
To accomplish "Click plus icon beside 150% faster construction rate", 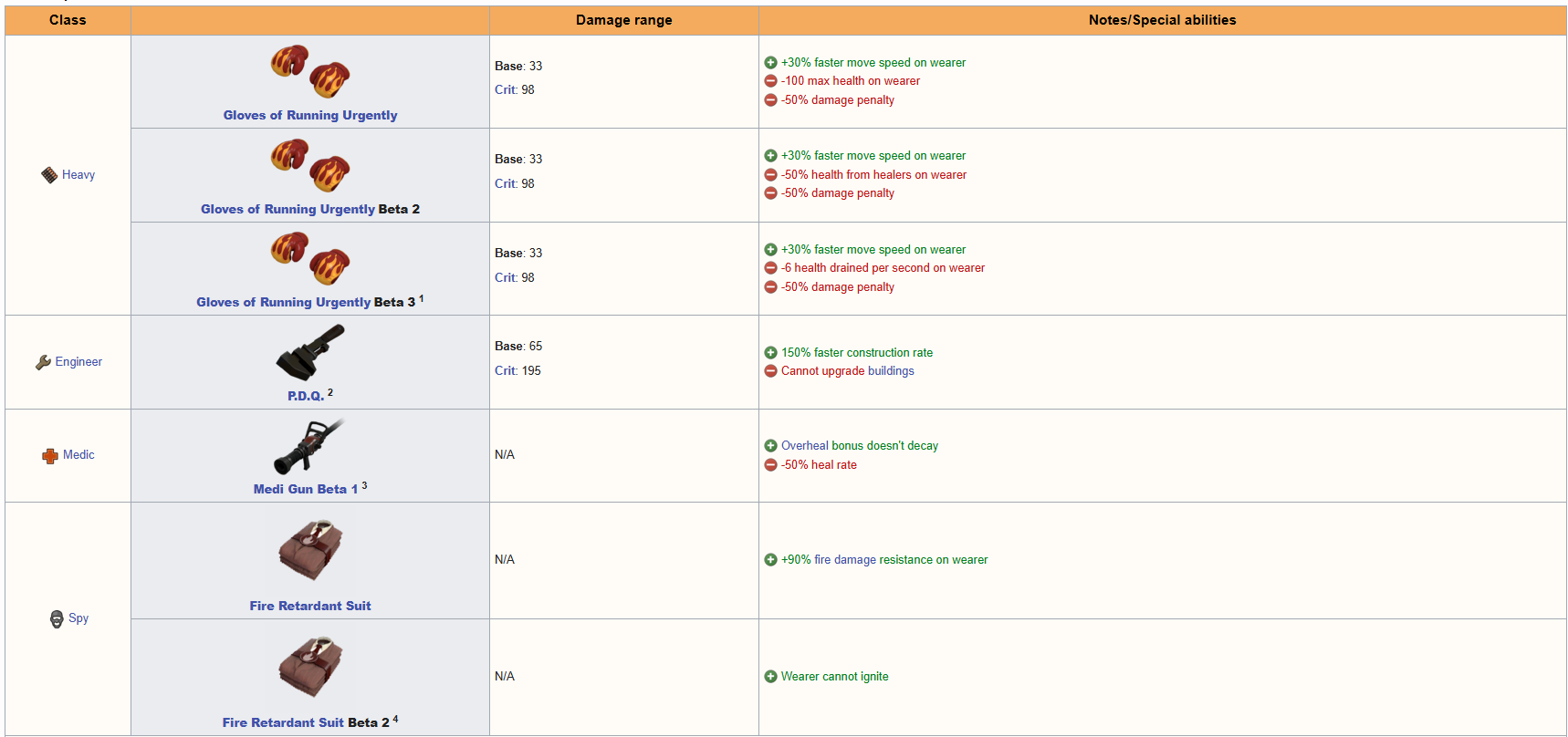I will tap(770, 353).
